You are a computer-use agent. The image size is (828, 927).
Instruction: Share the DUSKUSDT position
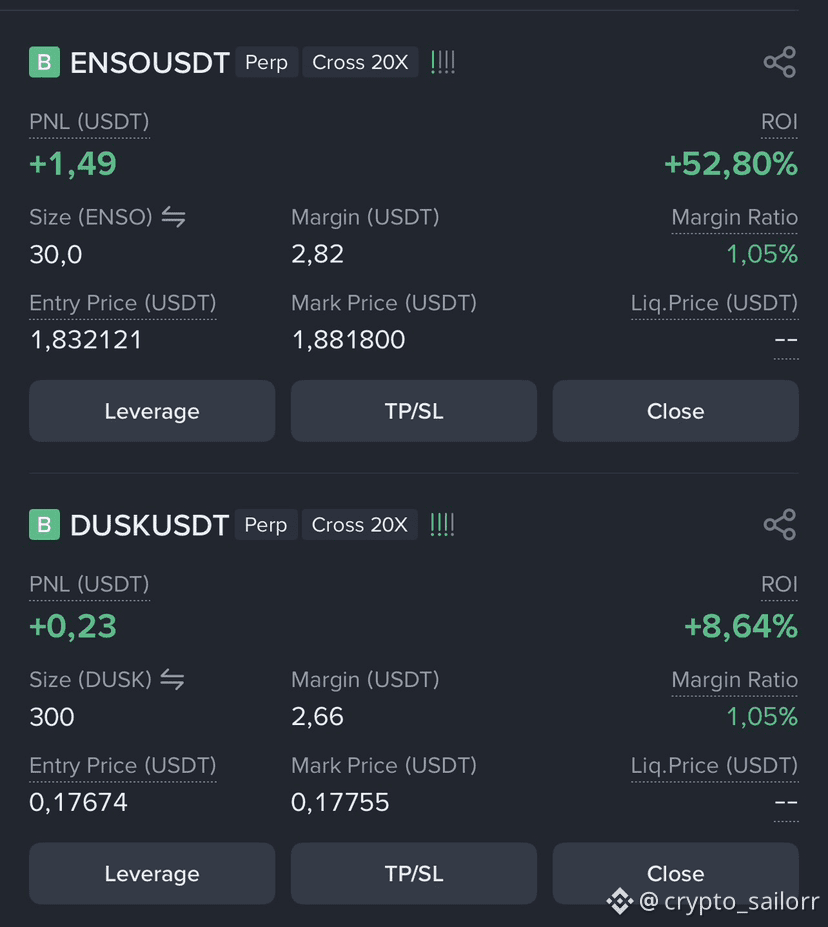click(780, 524)
